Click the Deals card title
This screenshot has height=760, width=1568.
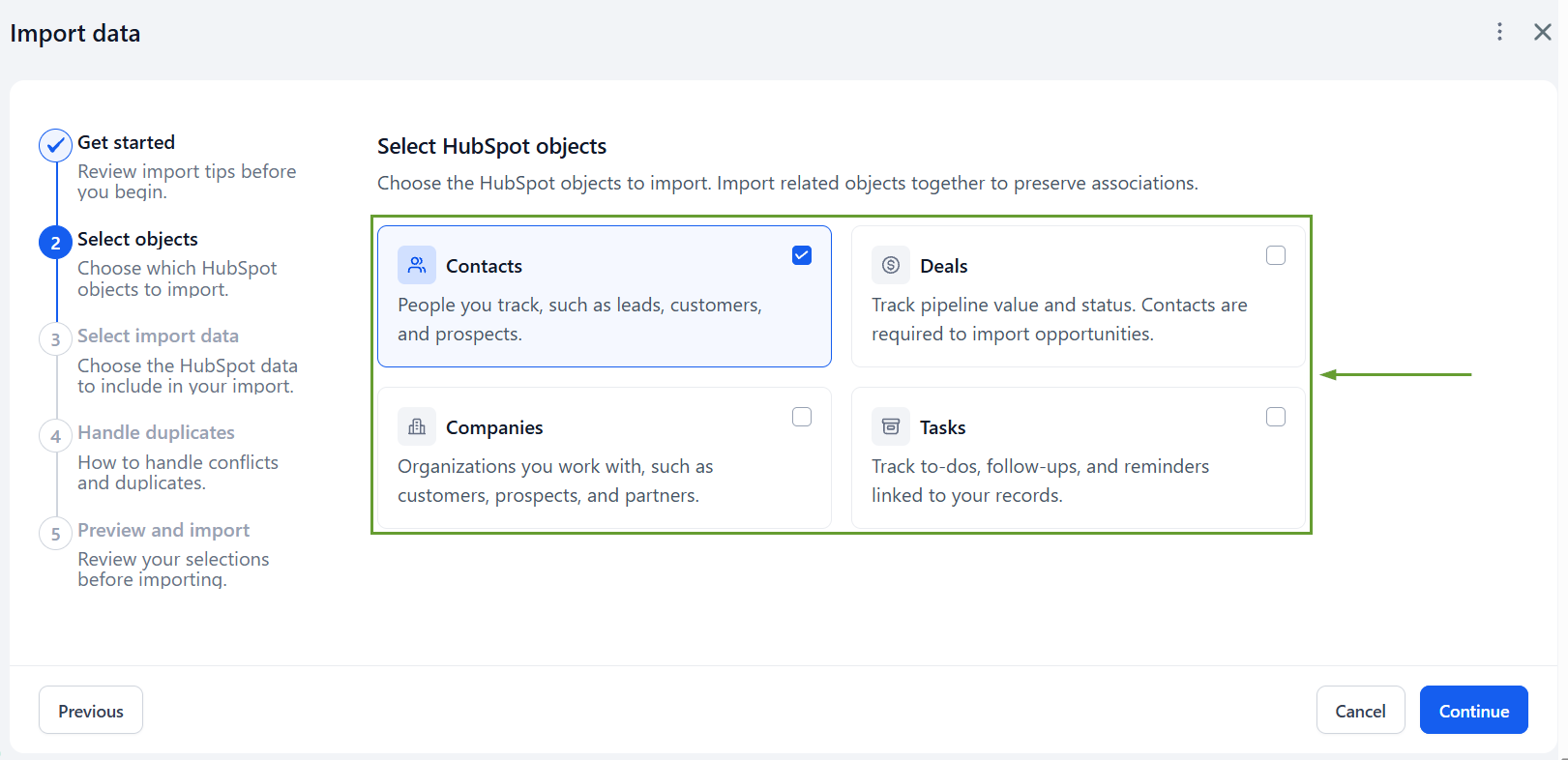tap(943, 266)
